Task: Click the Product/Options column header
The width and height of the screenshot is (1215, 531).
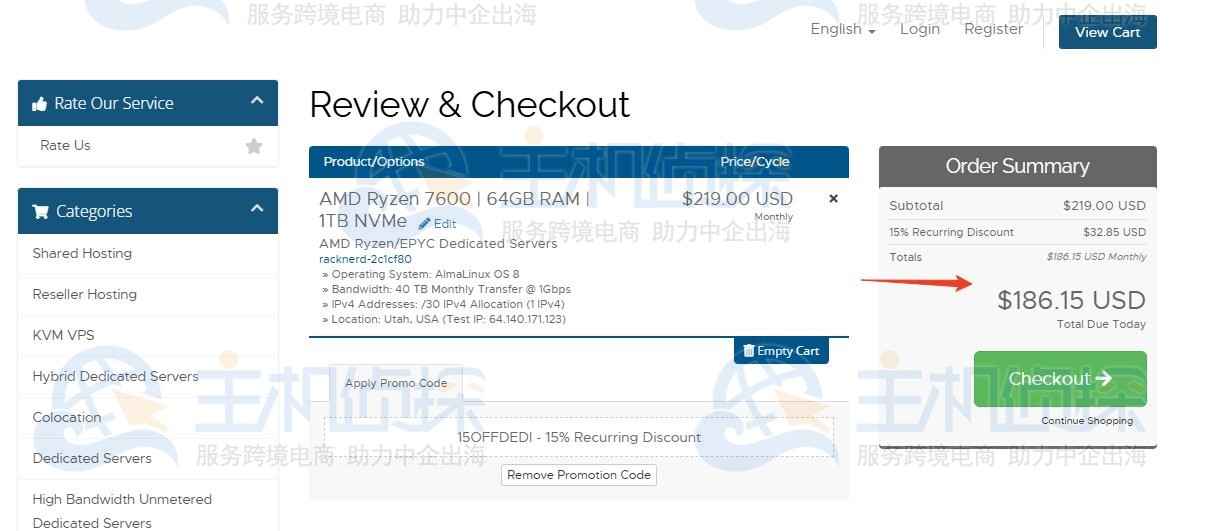Action: (374, 162)
